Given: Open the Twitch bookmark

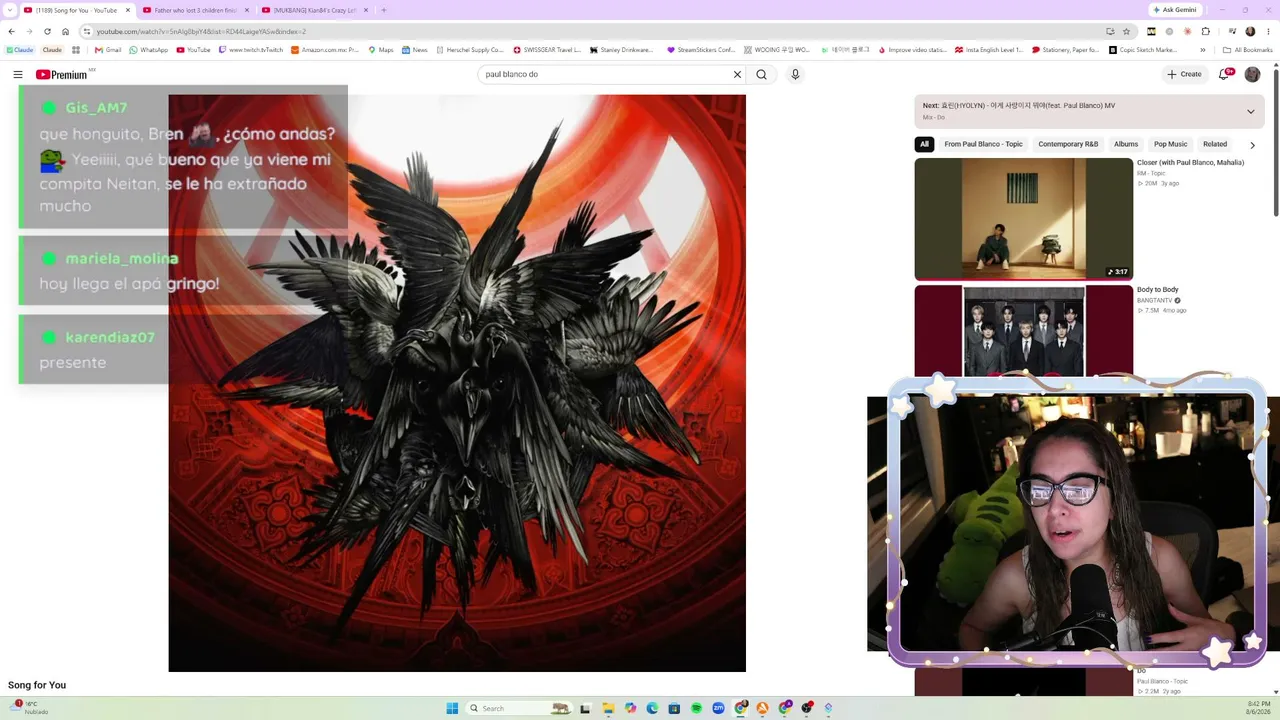Looking at the screenshot, I should click(x=250, y=50).
